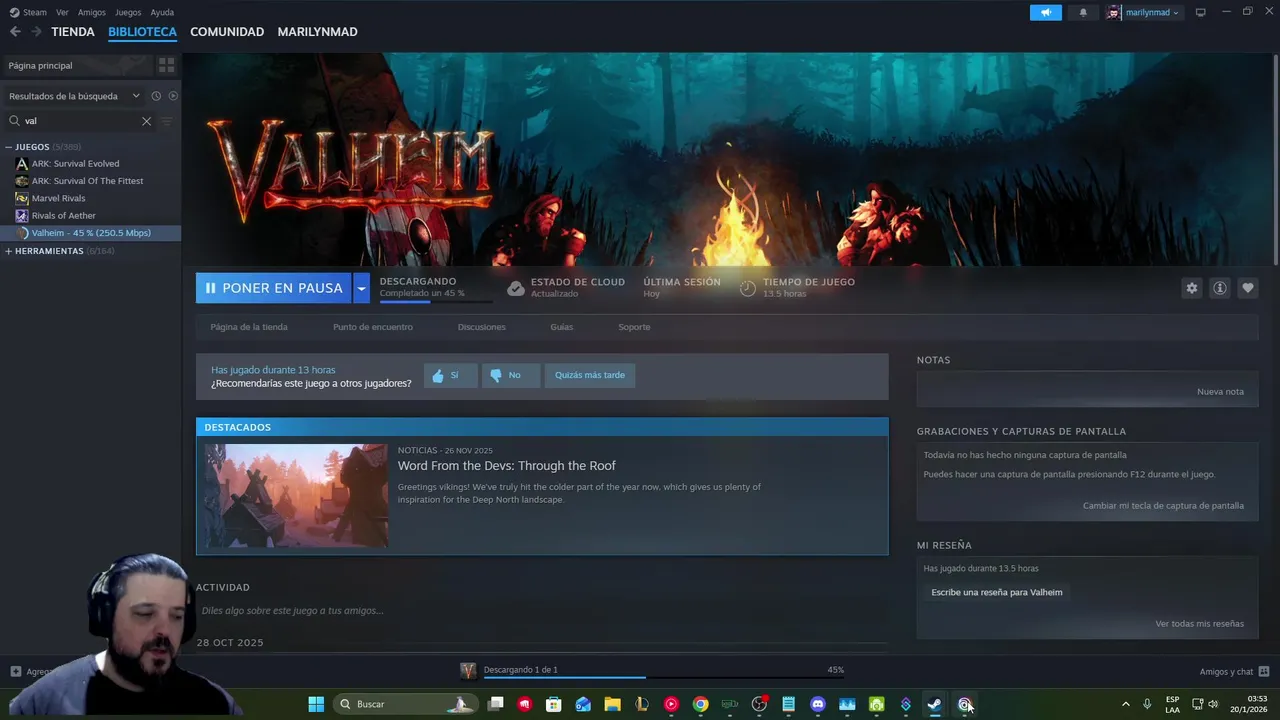The width and height of the screenshot is (1280, 720).
Task: Expand download options arrow beside Pause
Action: click(361, 288)
